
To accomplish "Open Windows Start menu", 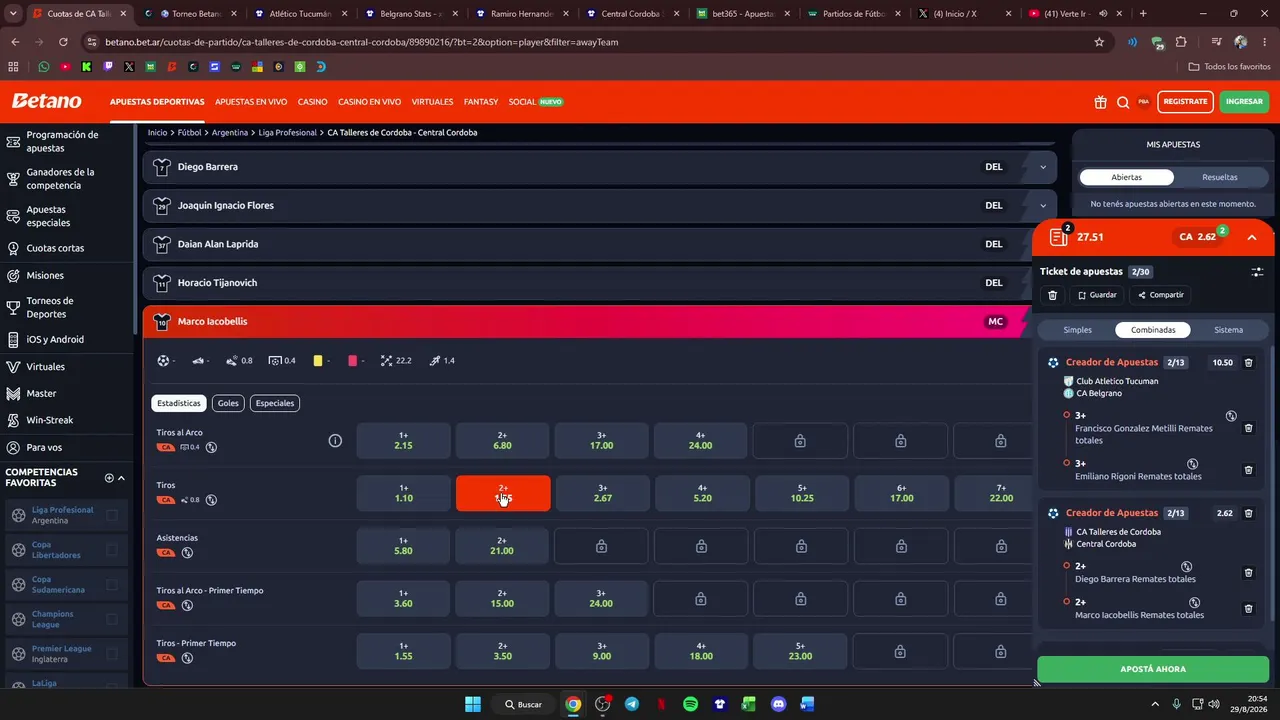I will click(473, 704).
